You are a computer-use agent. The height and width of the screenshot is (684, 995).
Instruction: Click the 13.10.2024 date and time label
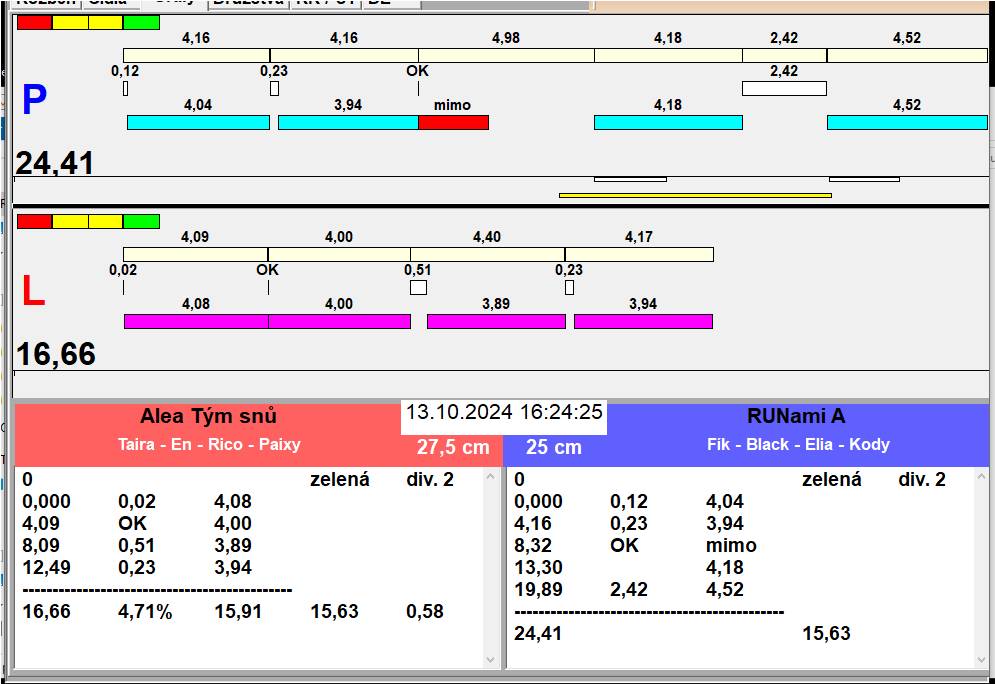(504, 412)
